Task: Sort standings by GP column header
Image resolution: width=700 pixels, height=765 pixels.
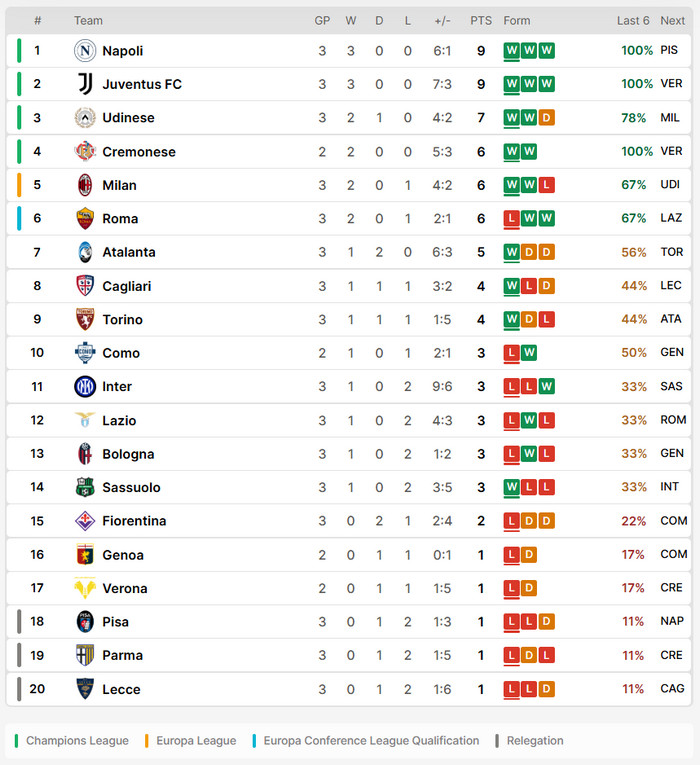Action: [x=322, y=21]
